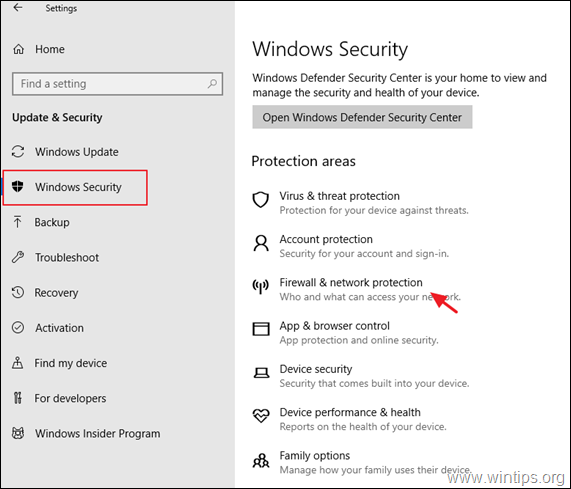Screen dimensions: 571x489
Task: Click the search magnifier icon
Action: tap(212, 84)
